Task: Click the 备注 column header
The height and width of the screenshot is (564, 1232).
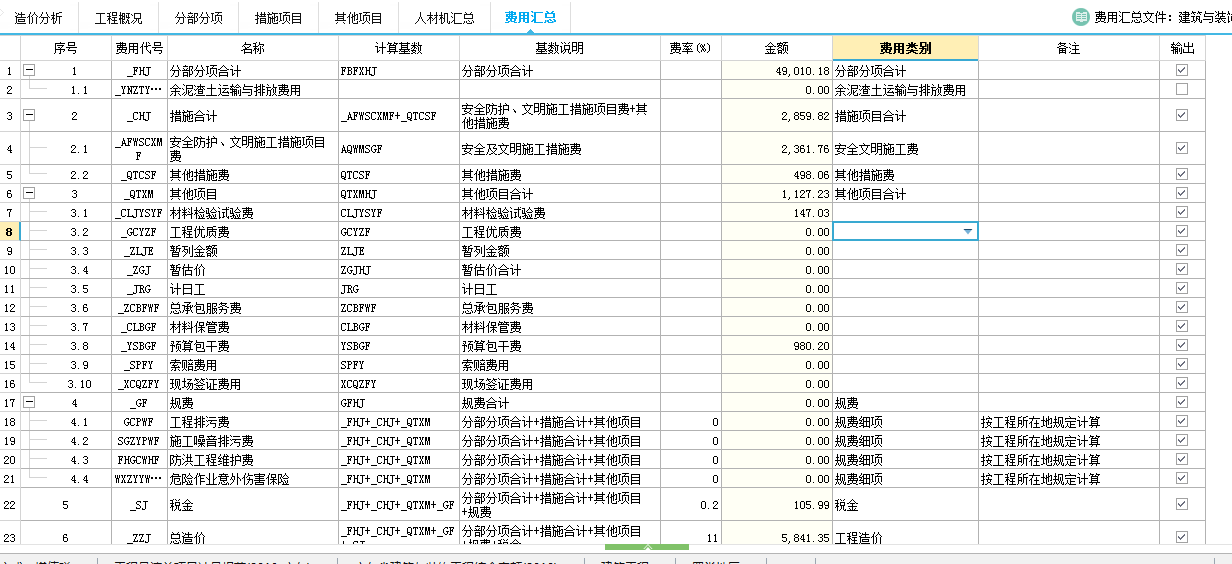Action: 1068,48
